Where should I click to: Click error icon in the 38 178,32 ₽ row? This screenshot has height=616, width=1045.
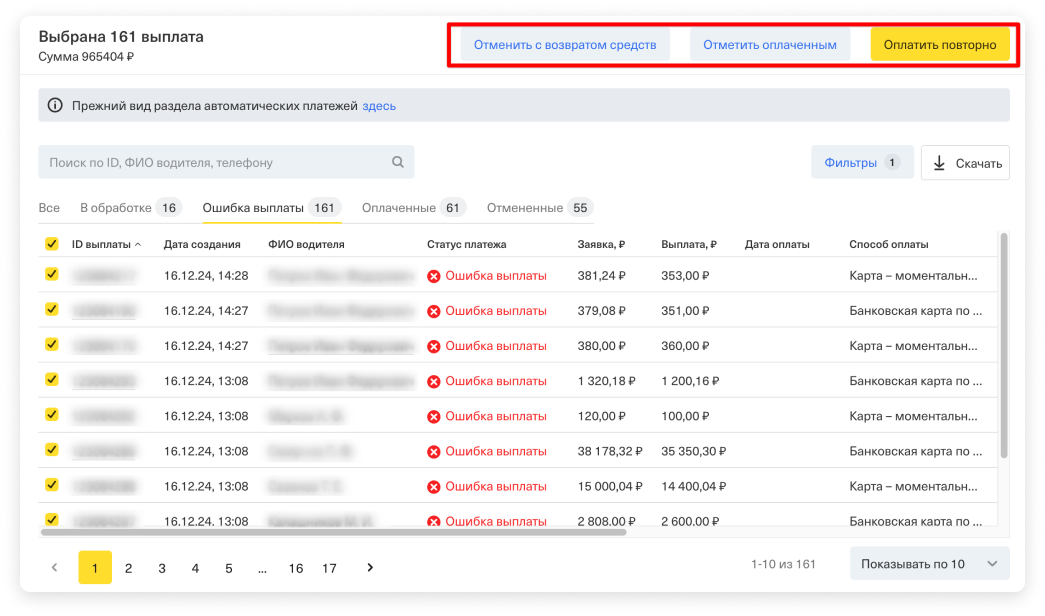coord(434,452)
